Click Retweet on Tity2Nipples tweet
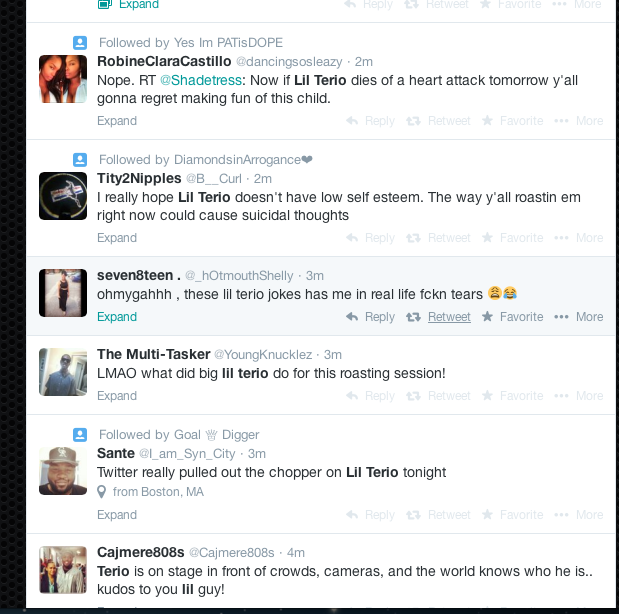This screenshot has height=614, width=619. click(x=439, y=238)
